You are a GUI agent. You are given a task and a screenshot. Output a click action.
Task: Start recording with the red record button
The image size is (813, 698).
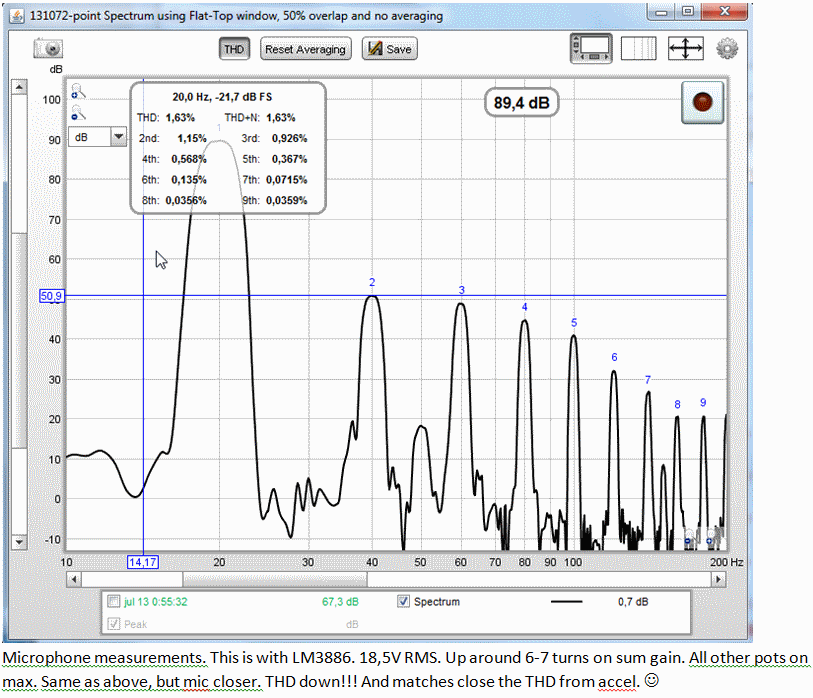pos(703,102)
